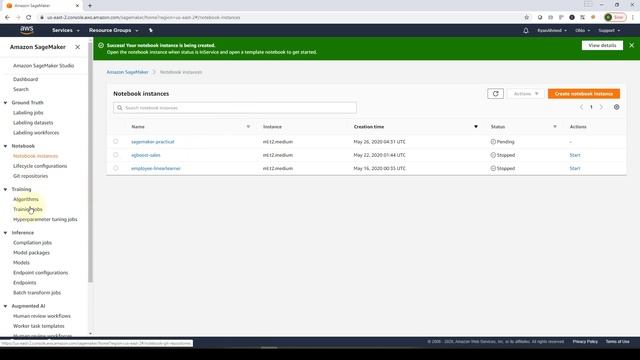This screenshot has height=360, width=640.
Task: Refresh the notebook instances list
Action: [x=496, y=93]
